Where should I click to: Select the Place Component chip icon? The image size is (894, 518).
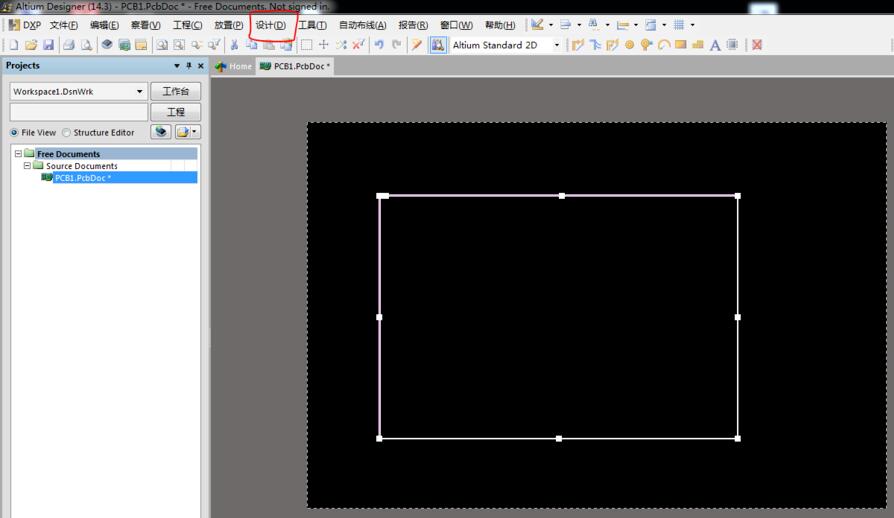pyautogui.click(x=733, y=45)
